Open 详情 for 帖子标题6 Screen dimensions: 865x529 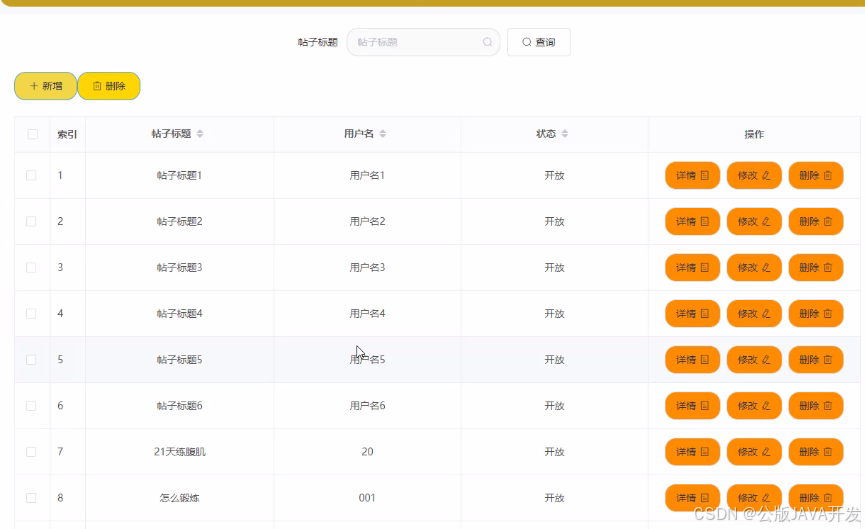point(692,405)
